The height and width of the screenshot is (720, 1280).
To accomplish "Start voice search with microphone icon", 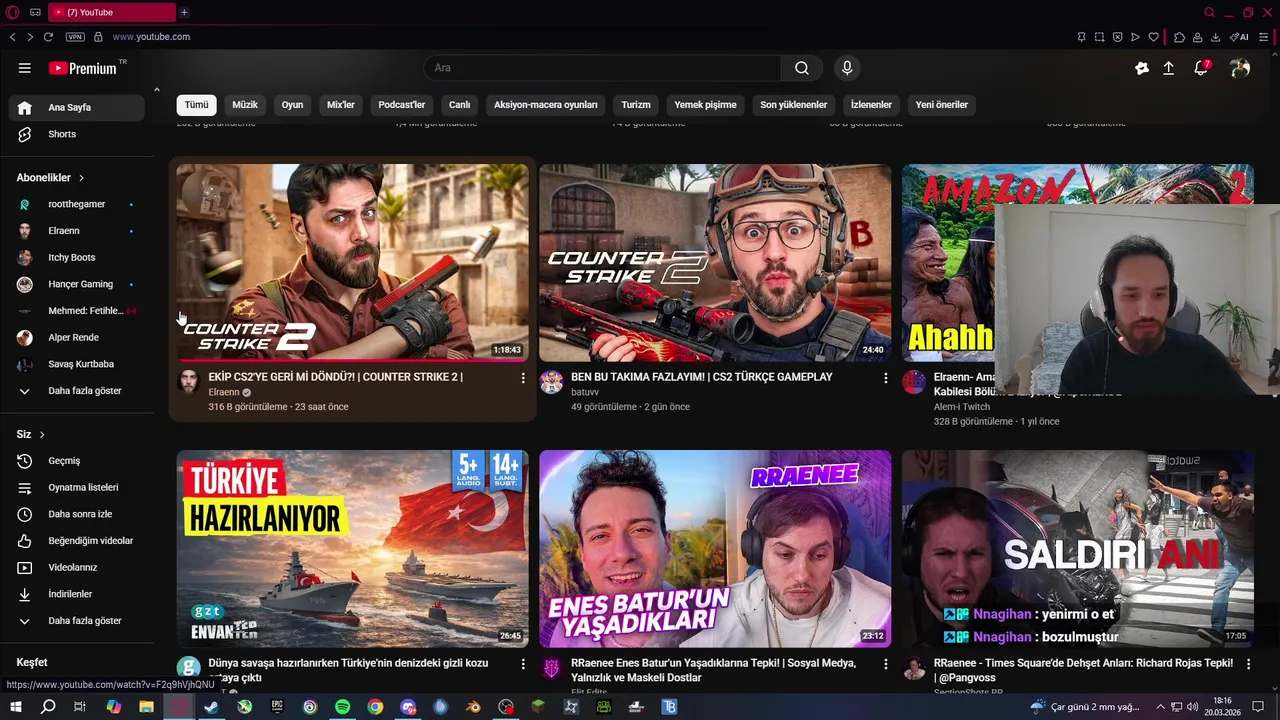I will (847, 68).
